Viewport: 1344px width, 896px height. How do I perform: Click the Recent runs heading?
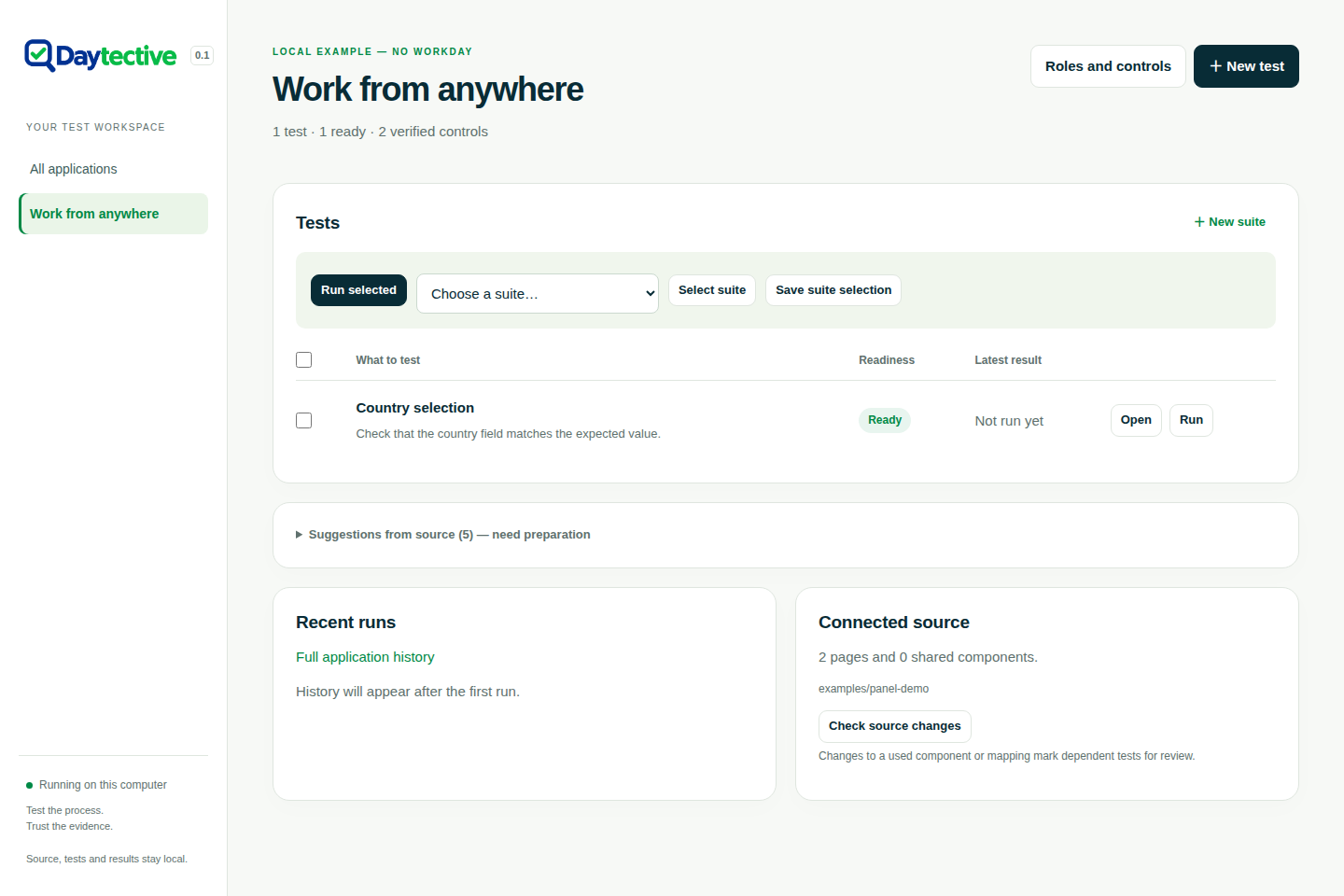345,623
